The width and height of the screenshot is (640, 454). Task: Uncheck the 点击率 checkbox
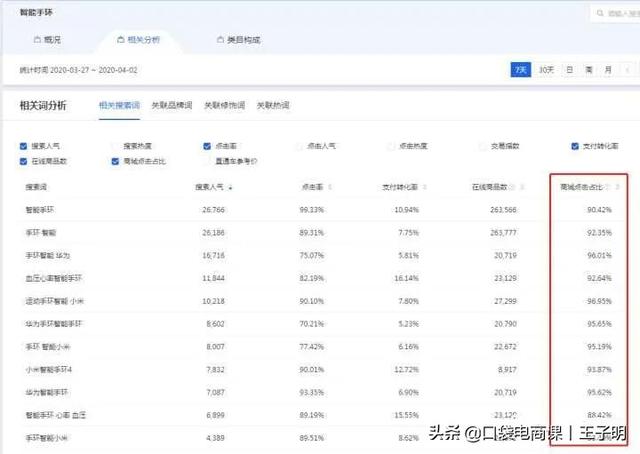207,146
